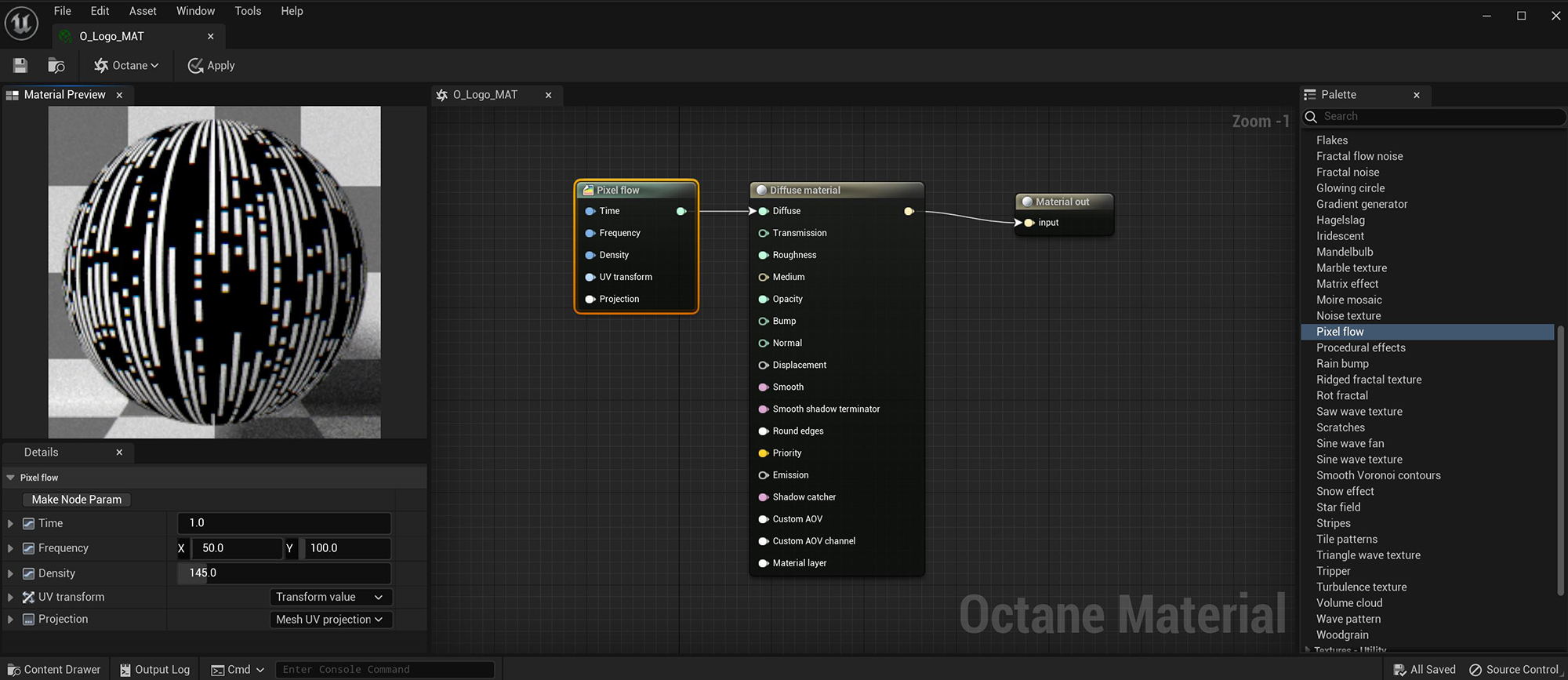Click the Make Node Param button

click(76, 500)
